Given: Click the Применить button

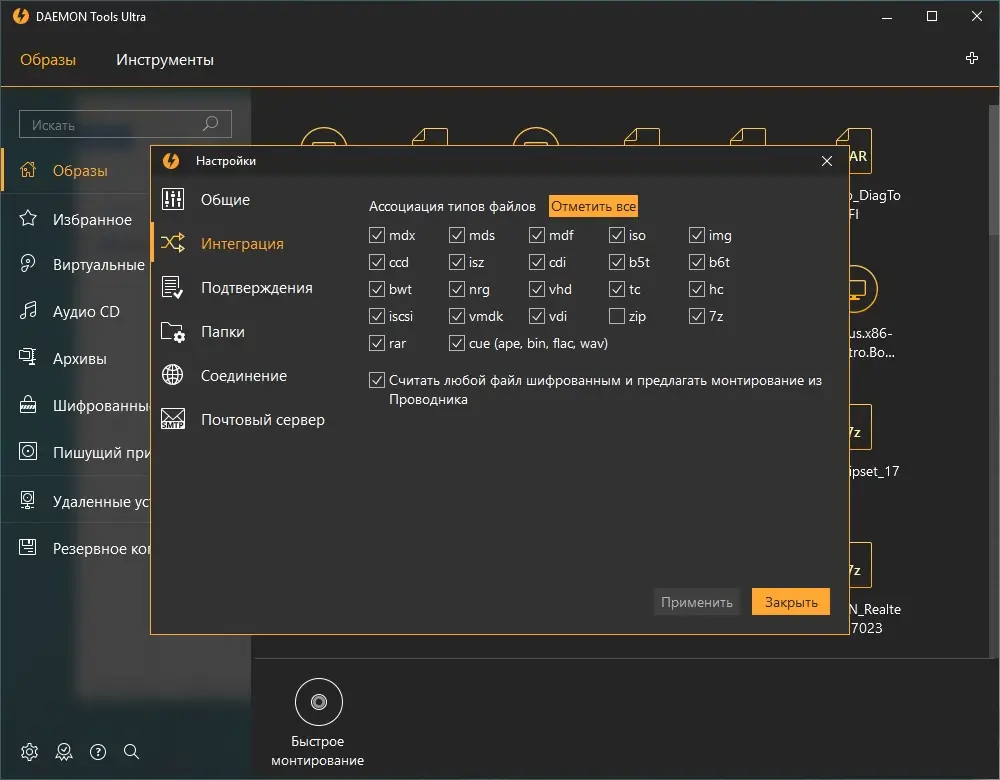Looking at the screenshot, I should click(x=696, y=602).
